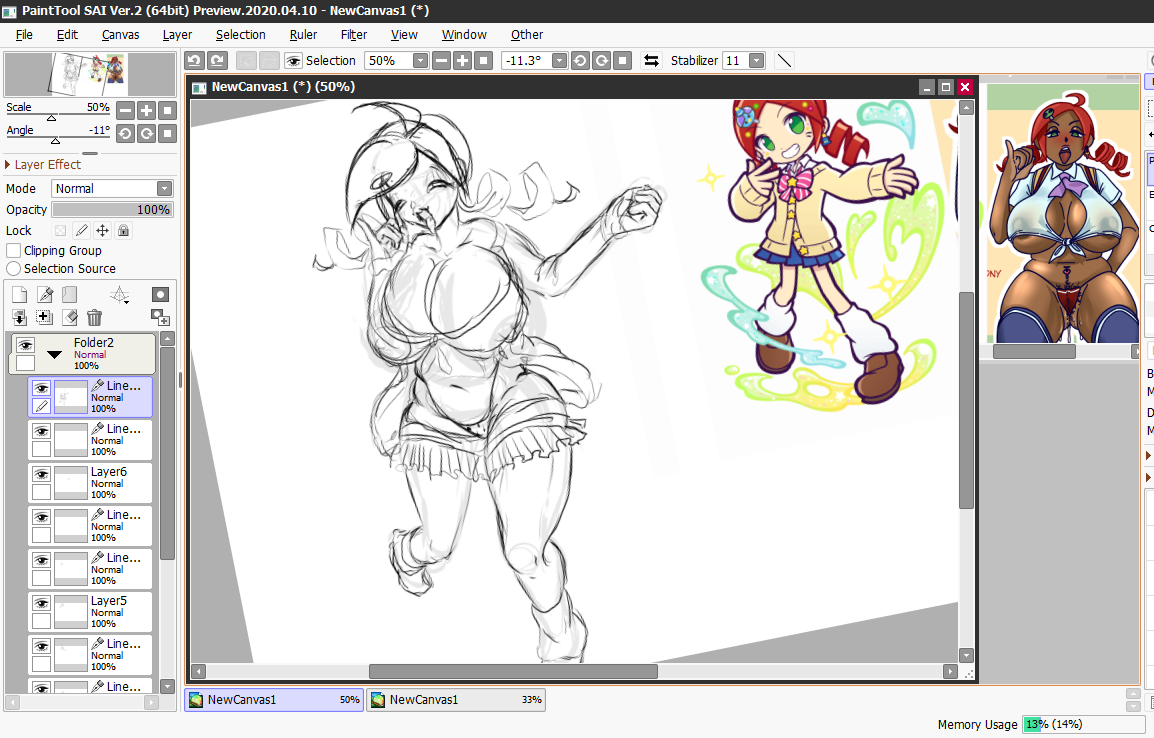
Task: Click the navigator preview thumbnail
Action: coord(90,74)
